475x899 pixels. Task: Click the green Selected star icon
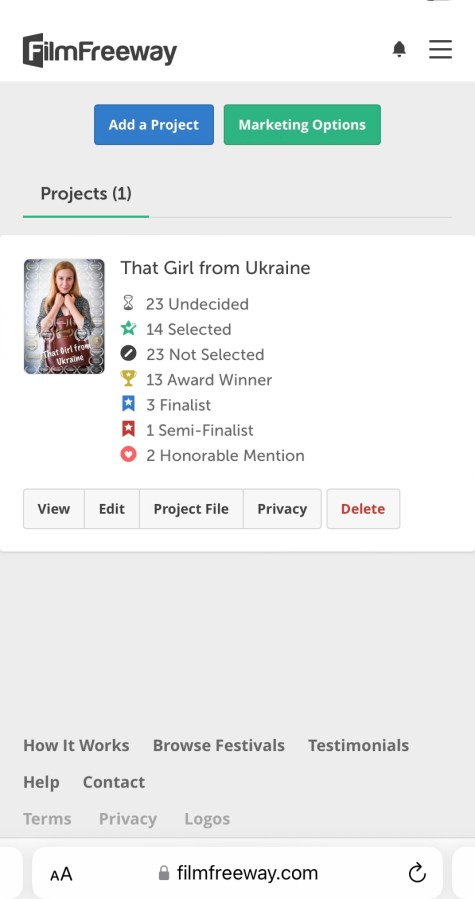129,329
